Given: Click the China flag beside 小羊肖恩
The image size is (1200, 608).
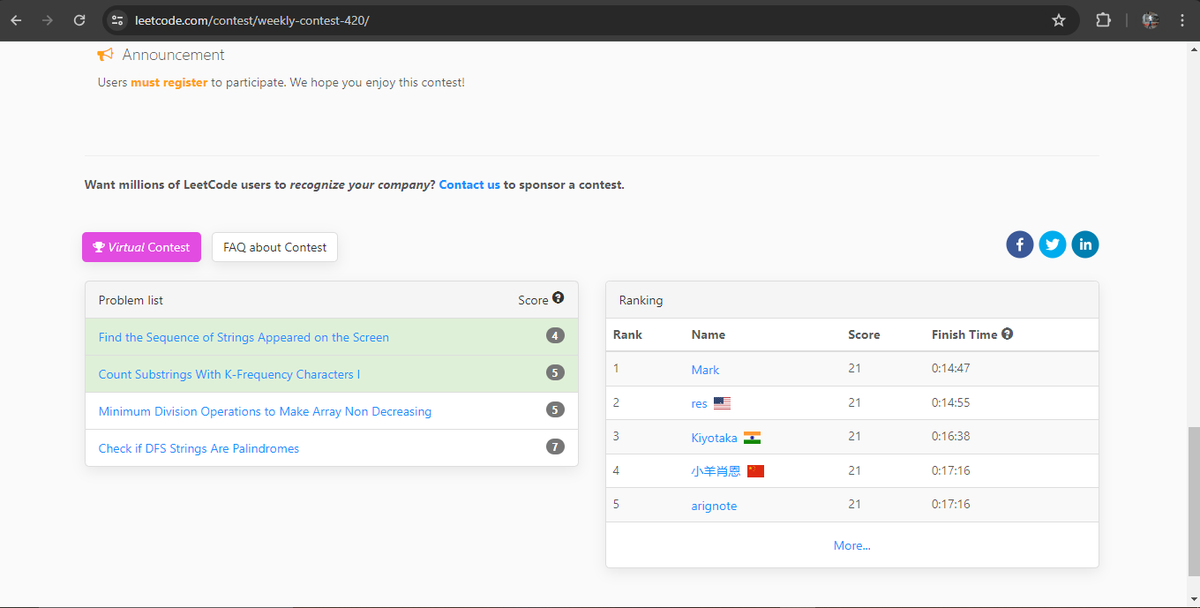Looking at the screenshot, I should [756, 471].
